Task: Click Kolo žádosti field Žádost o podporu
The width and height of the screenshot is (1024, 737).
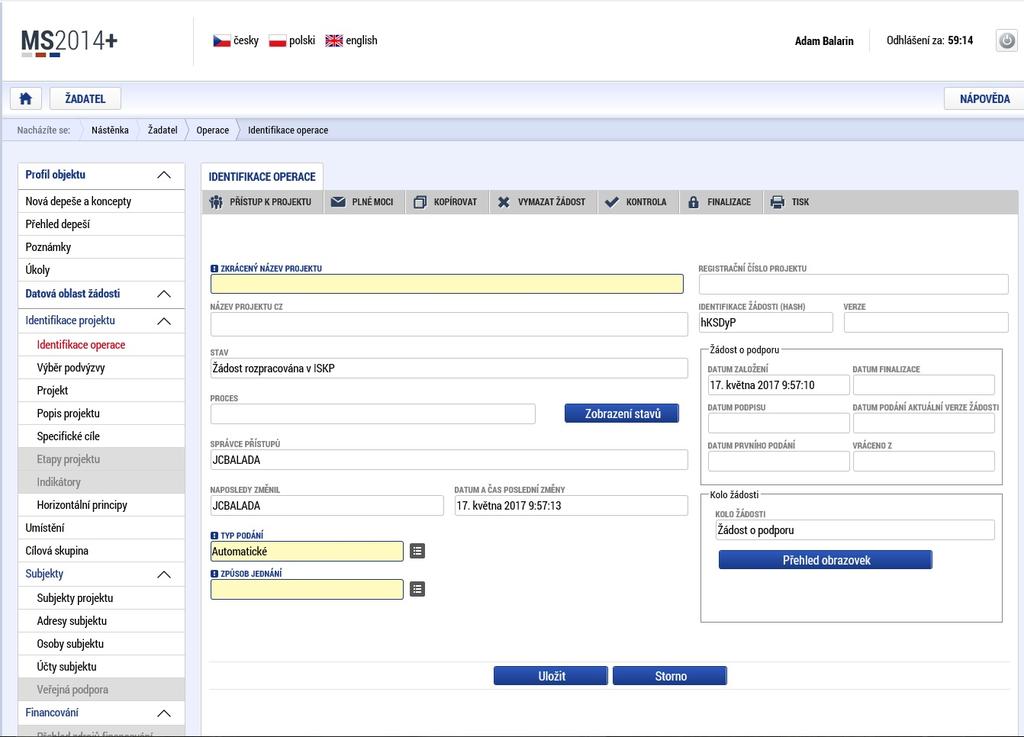Action: click(855, 530)
